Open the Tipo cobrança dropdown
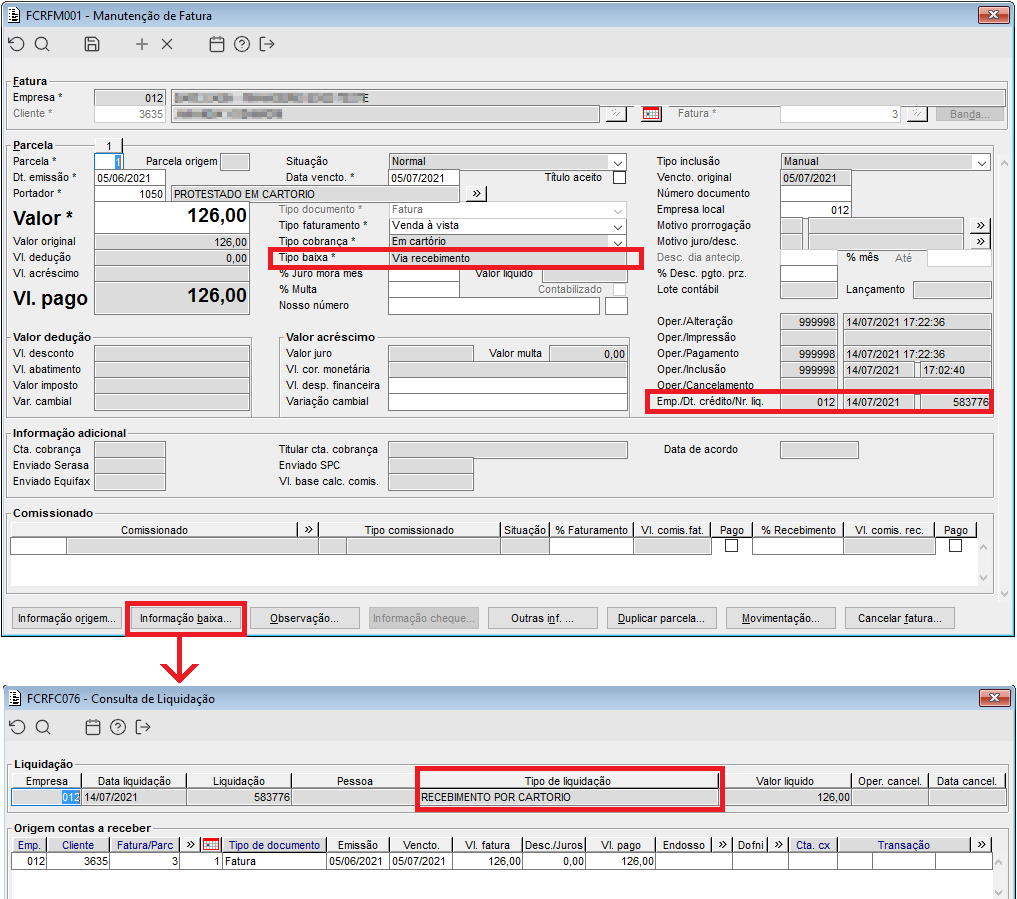1017x899 pixels. (x=618, y=242)
